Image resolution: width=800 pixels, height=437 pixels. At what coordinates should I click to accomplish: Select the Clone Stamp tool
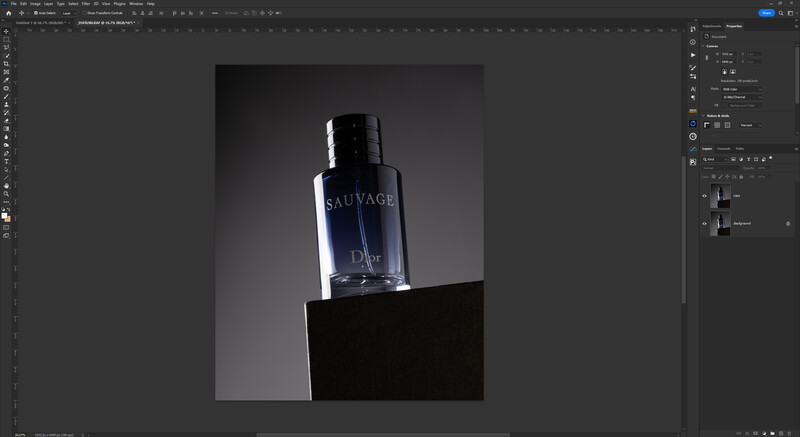(x=6, y=105)
